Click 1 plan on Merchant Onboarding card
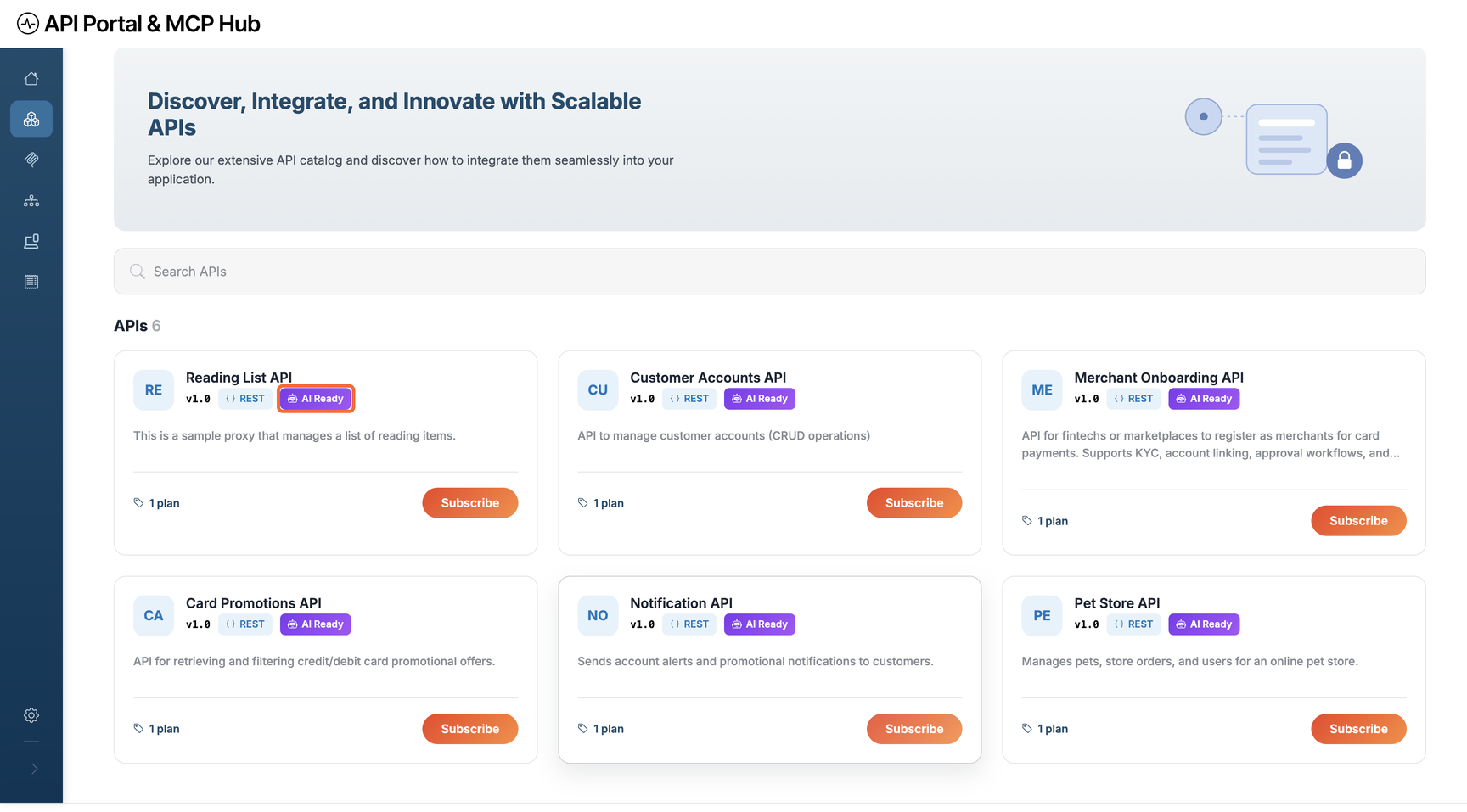1467x812 pixels. click(x=1045, y=521)
